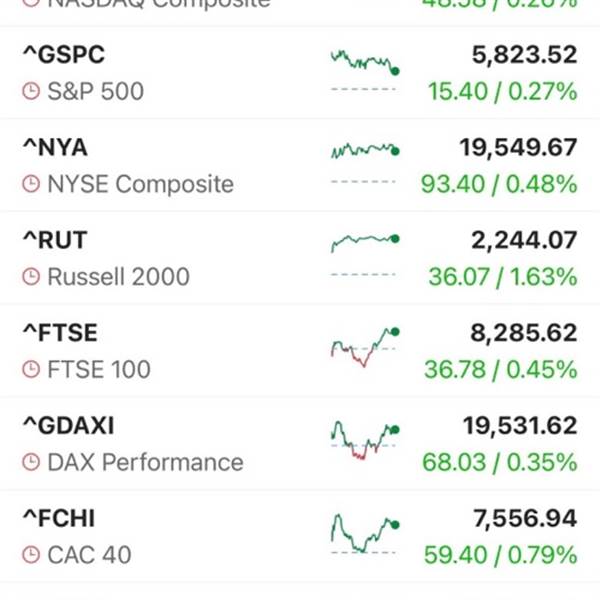Tap the clock icon beside FTSE 100
This screenshot has width=600, height=600.
31,370
